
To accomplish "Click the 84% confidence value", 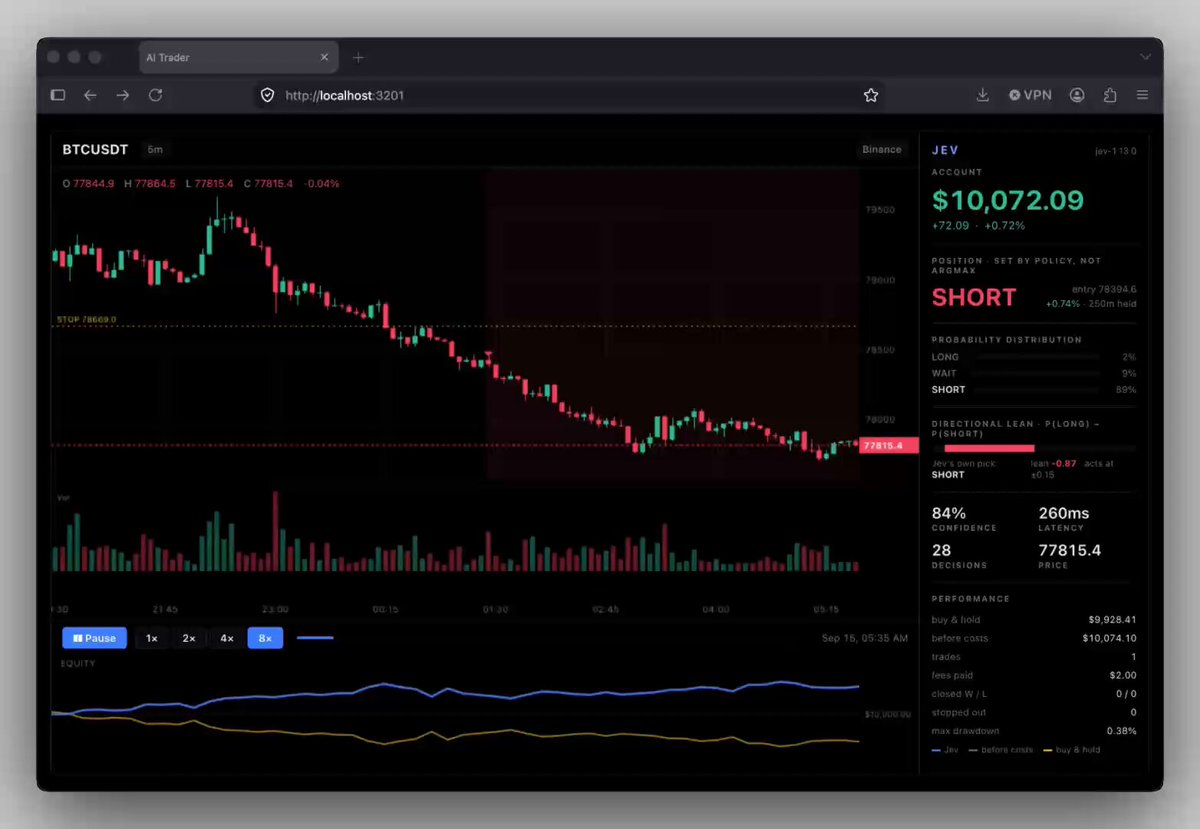I will point(949,513).
